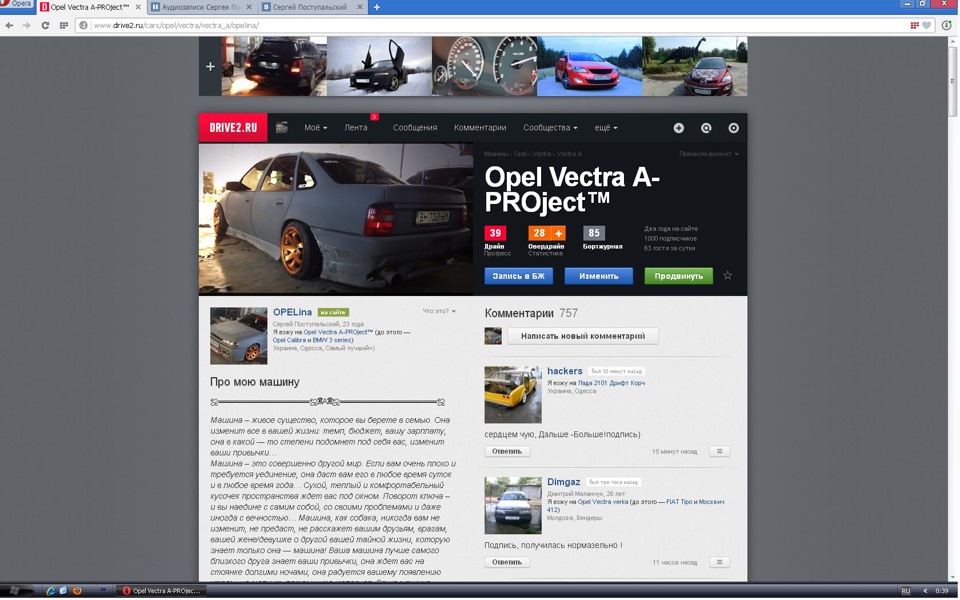The height and width of the screenshot is (600, 960).
Task: Close the Аудиозаписи Сергея tab
Action: click(249, 7)
